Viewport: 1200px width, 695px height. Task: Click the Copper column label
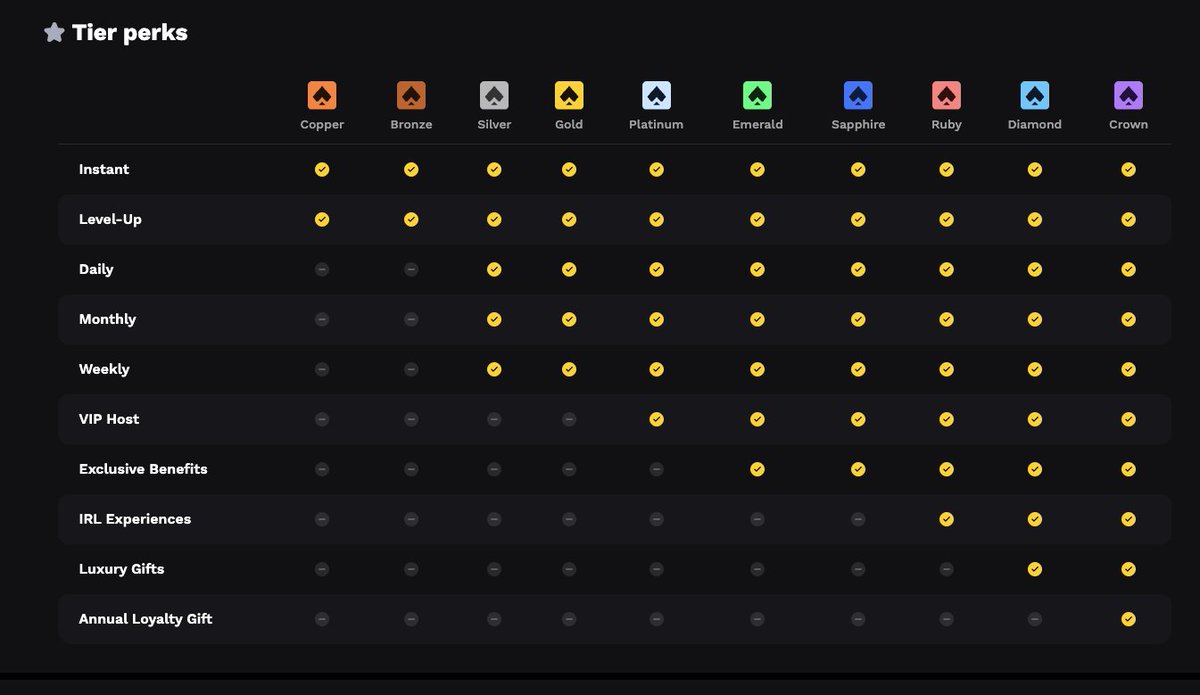[x=322, y=125]
